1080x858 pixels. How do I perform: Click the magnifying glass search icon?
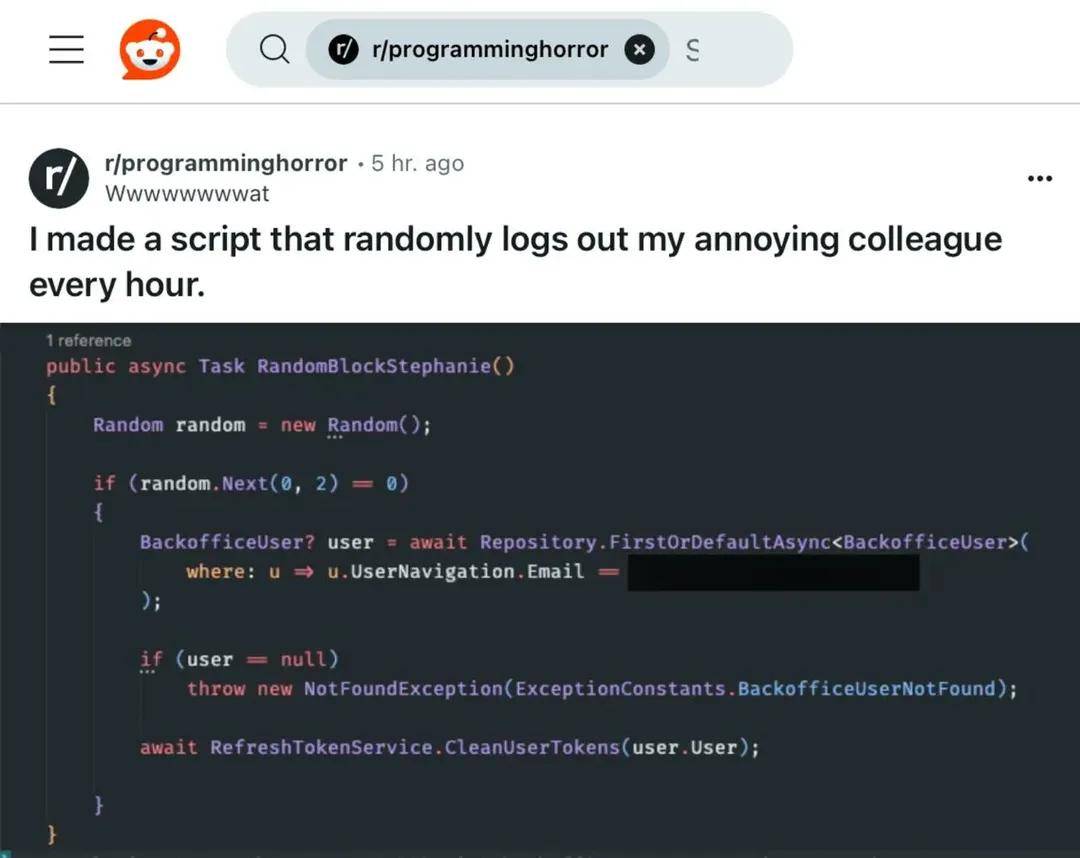pyautogui.click(x=274, y=50)
